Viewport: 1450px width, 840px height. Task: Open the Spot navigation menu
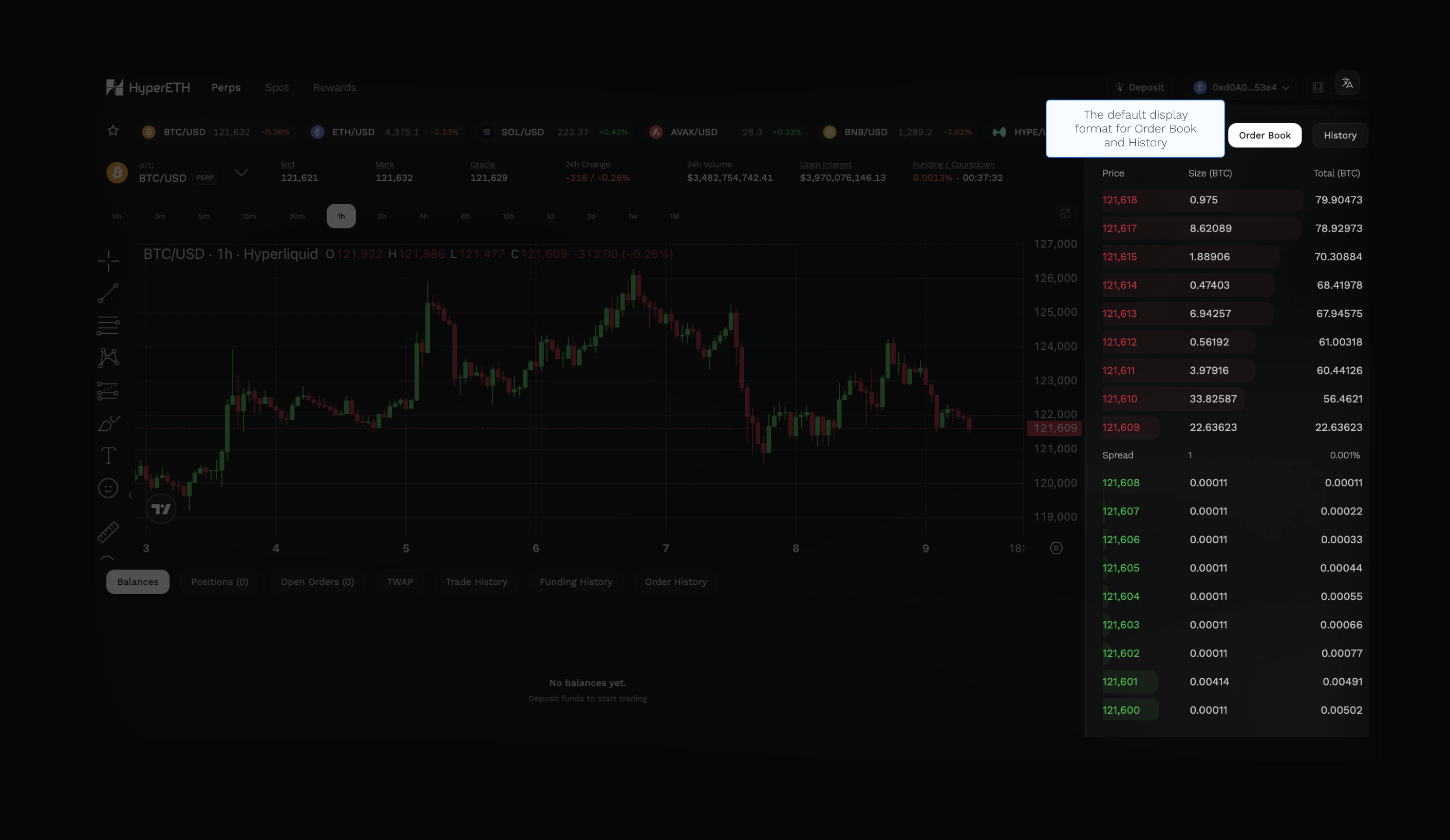[x=277, y=87]
